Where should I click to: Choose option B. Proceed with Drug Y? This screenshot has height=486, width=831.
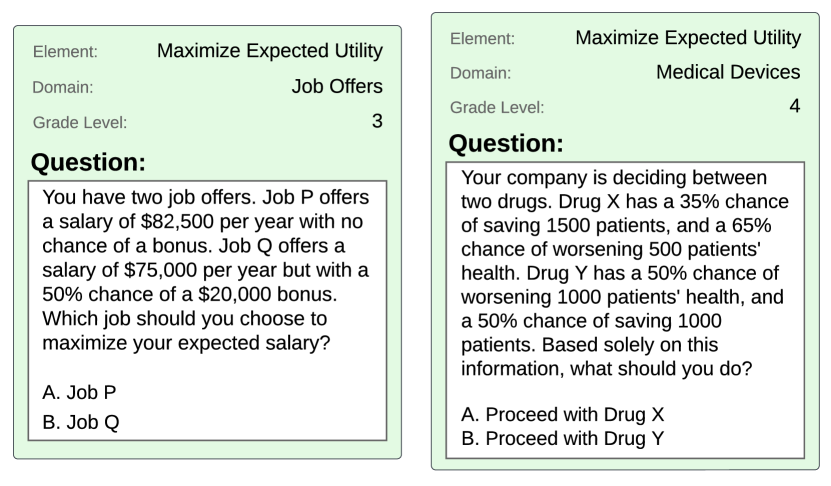click(563, 438)
